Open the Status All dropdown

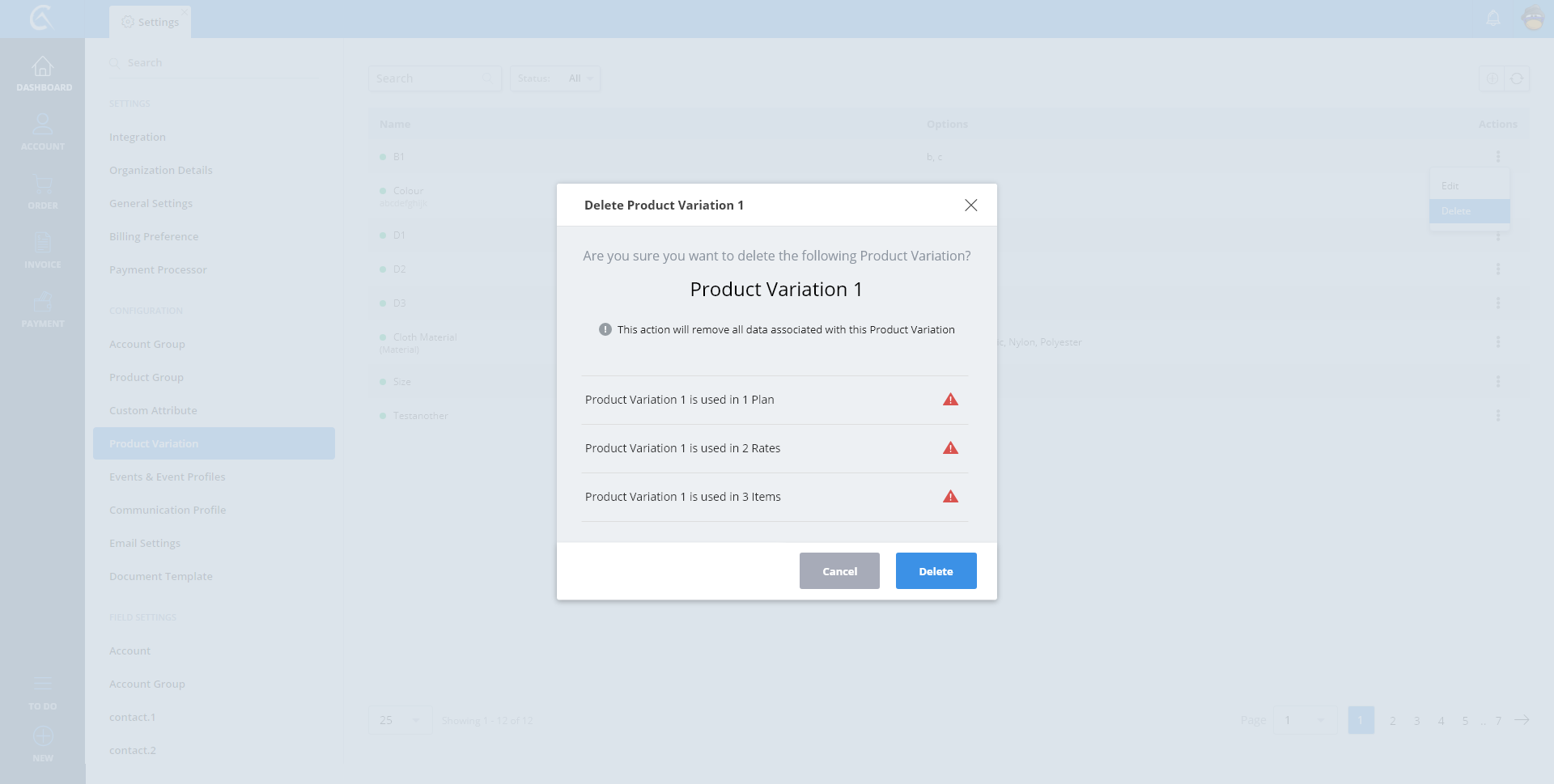[581, 78]
